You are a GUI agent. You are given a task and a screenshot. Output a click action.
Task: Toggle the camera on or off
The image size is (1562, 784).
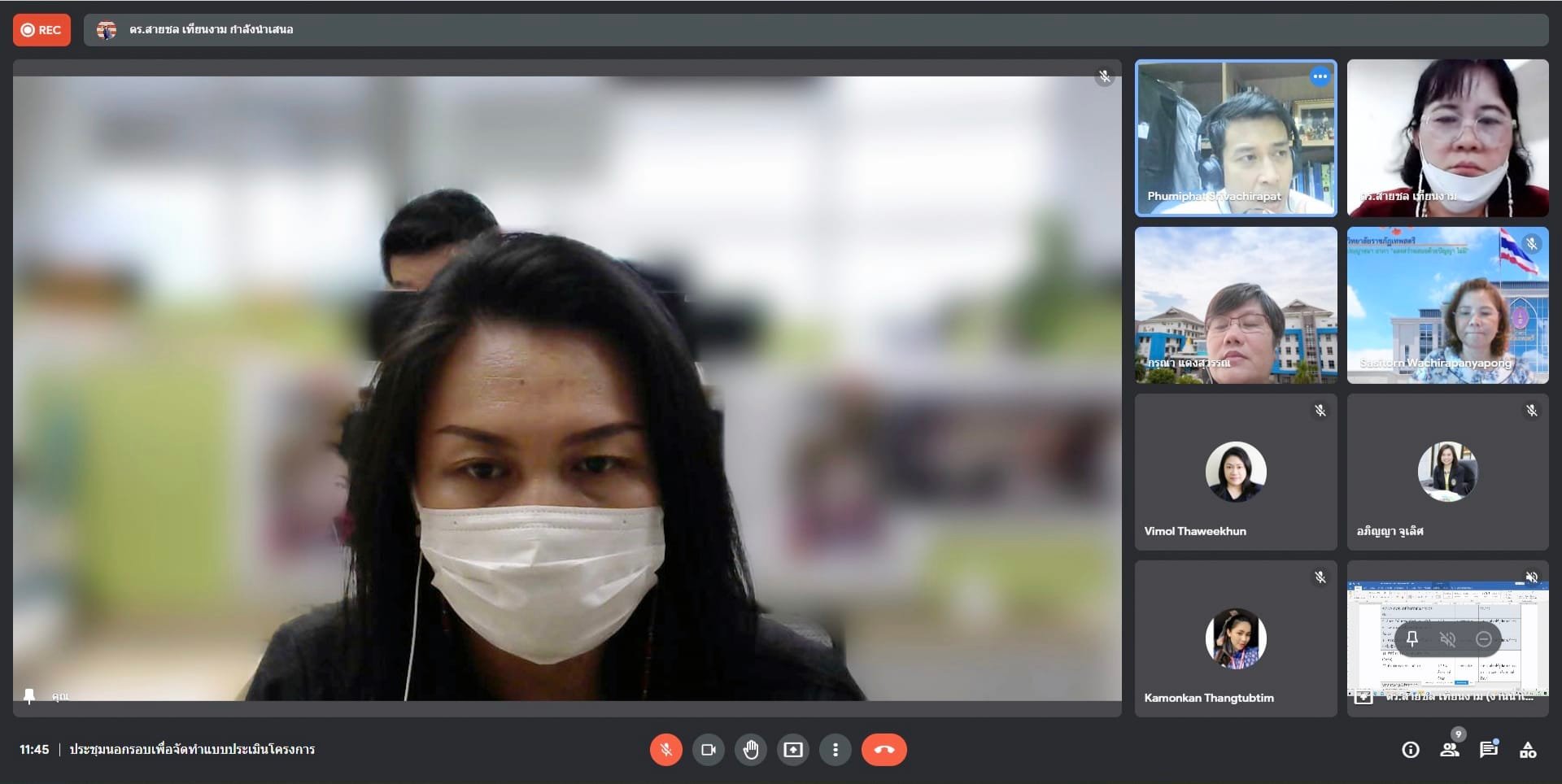click(709, 750)
